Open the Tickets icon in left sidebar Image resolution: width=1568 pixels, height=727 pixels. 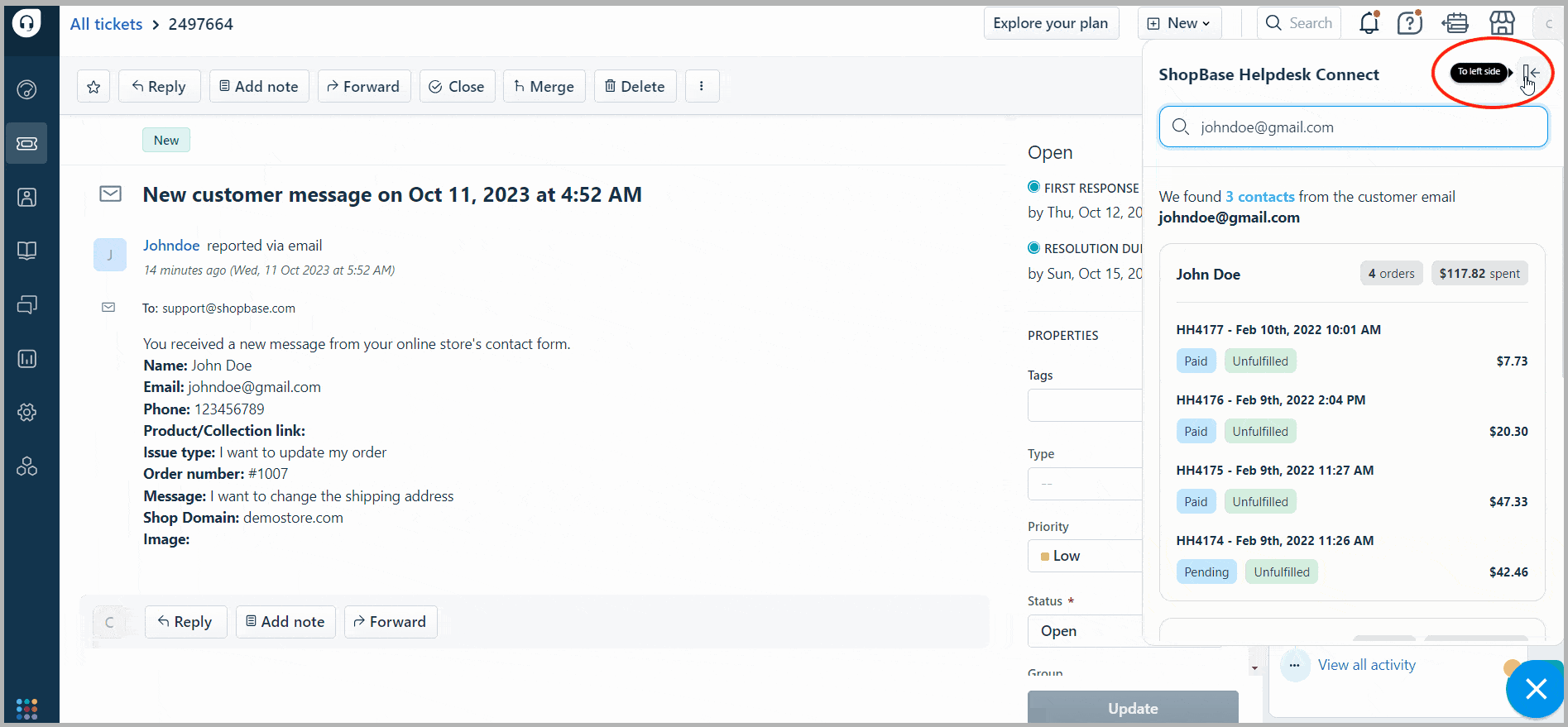click(x=26, y=144)
